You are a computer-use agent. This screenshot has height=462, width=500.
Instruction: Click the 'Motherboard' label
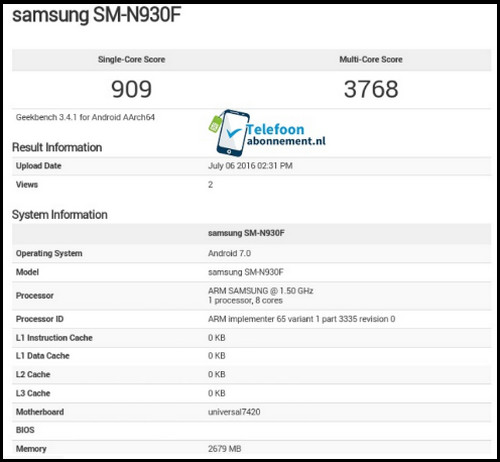click(40, 412)
